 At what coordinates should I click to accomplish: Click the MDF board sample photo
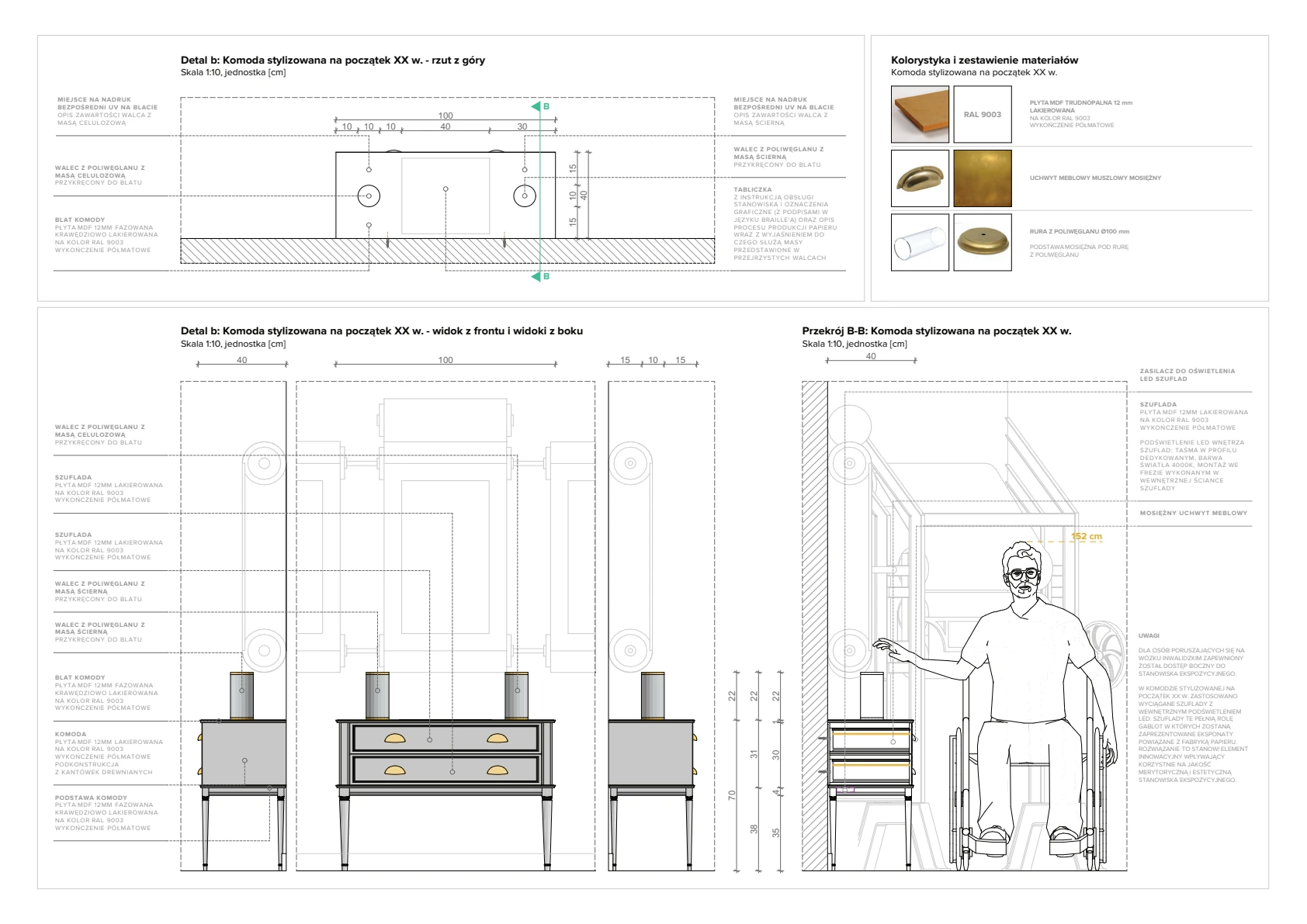920,115
